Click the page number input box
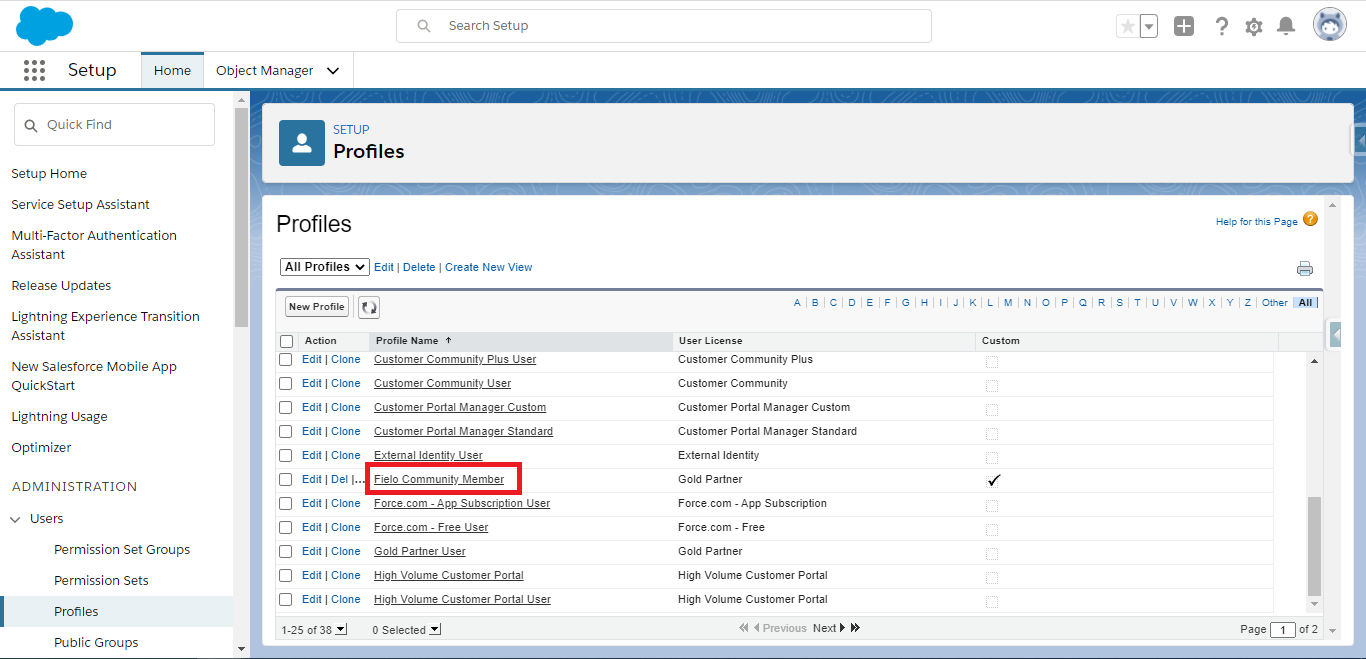The image size is (1366, 659). coord(1283,630)
